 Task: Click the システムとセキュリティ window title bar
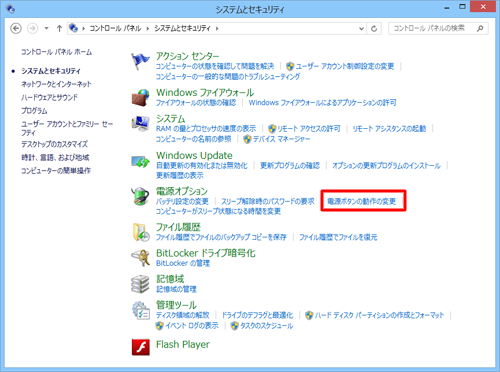tap(250, 9)
